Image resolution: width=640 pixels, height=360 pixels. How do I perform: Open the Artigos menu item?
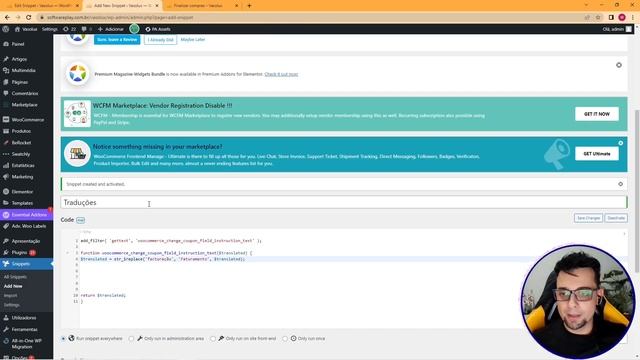pyautogui.click(x=19, y=59)
